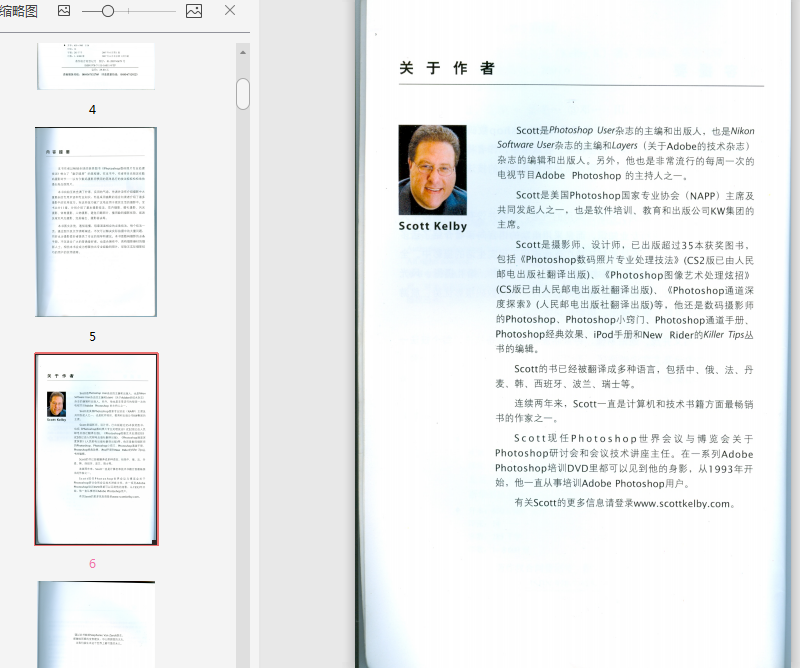800x668 pixels.
Task: Click the large thumbnail size icon
Action: tap(194, 11)
